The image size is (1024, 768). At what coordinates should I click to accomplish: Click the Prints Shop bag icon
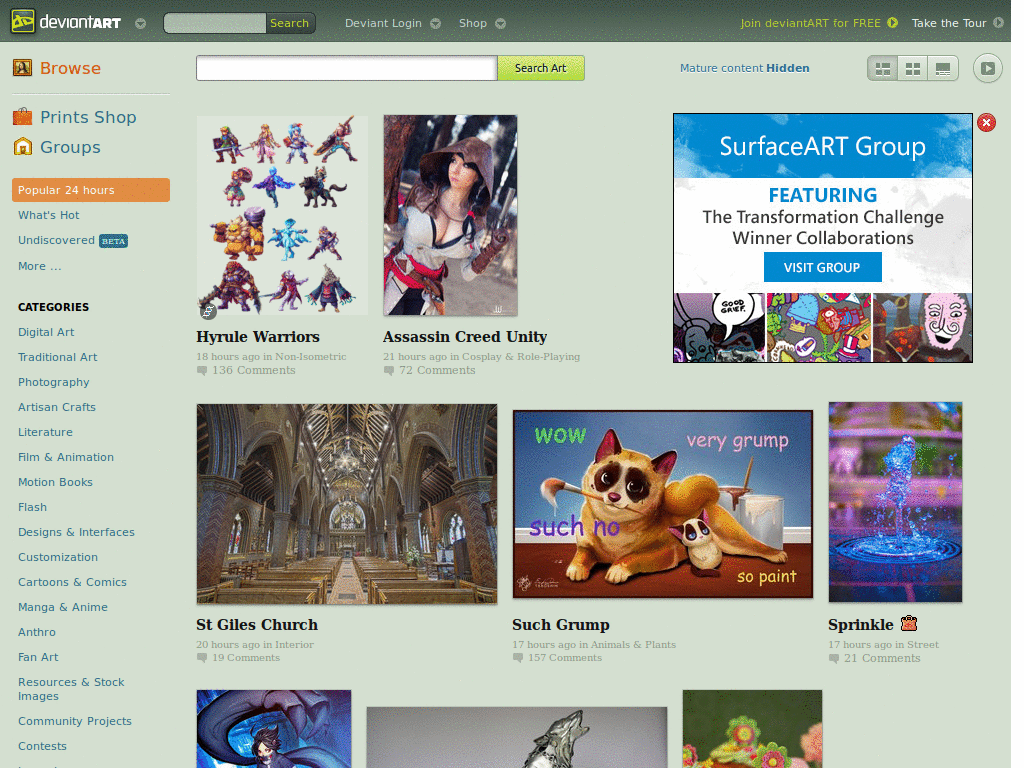point(22,116)
